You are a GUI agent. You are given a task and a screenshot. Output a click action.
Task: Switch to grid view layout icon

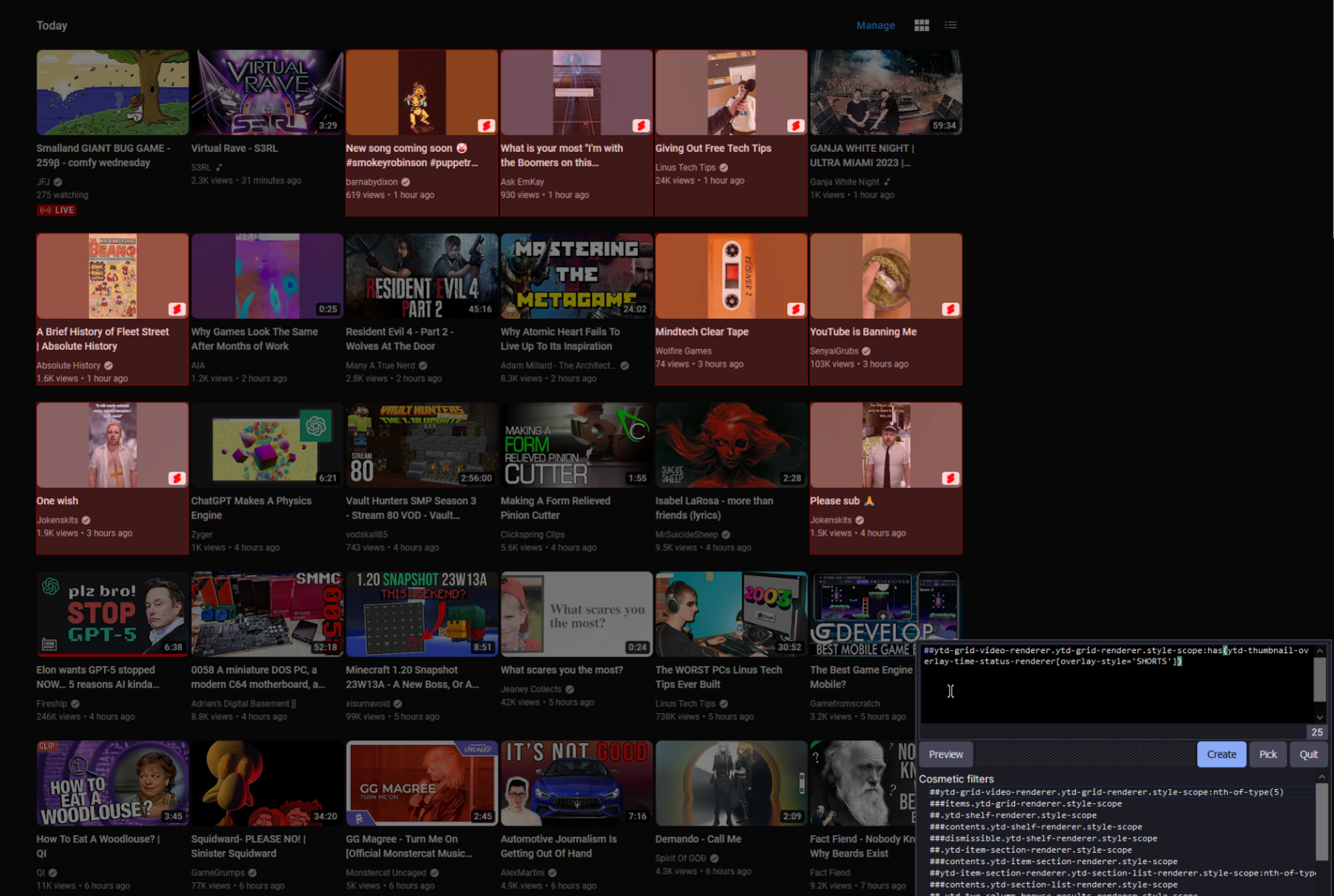pyautogui.click(x=921, y=25)
